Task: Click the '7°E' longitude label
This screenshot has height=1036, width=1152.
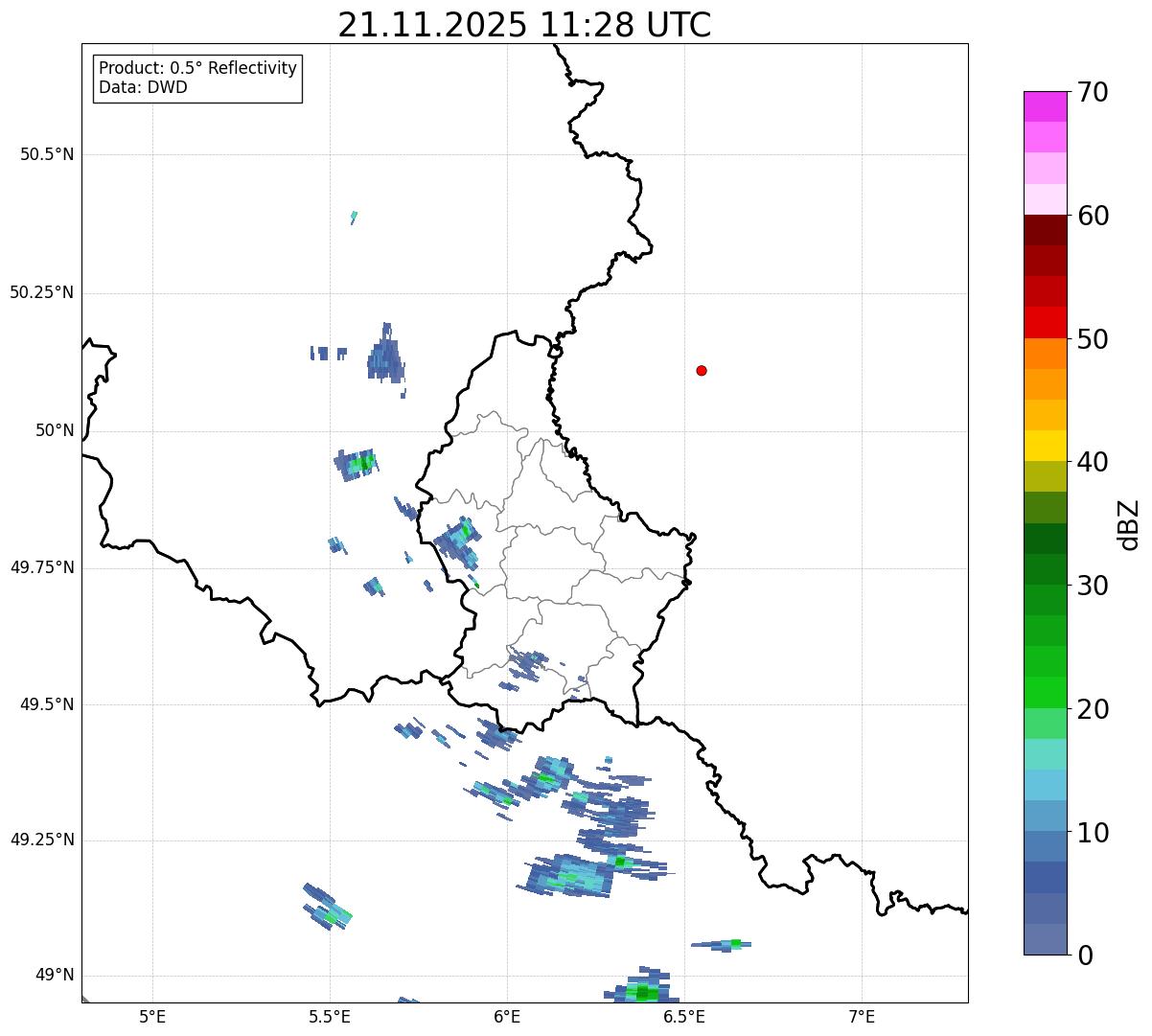Action: tap(862, 1016)
